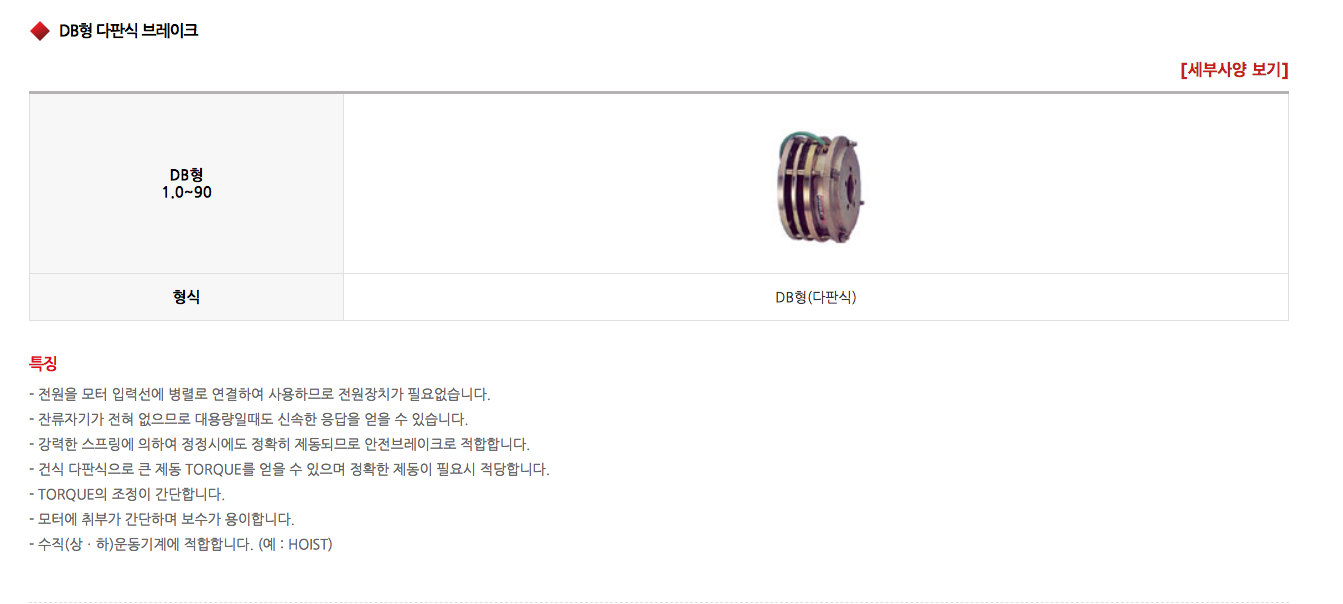Screen dimensions: 1343x604
Task: Click the '(예 : HOIST)' example text
Action: [295, 544]
